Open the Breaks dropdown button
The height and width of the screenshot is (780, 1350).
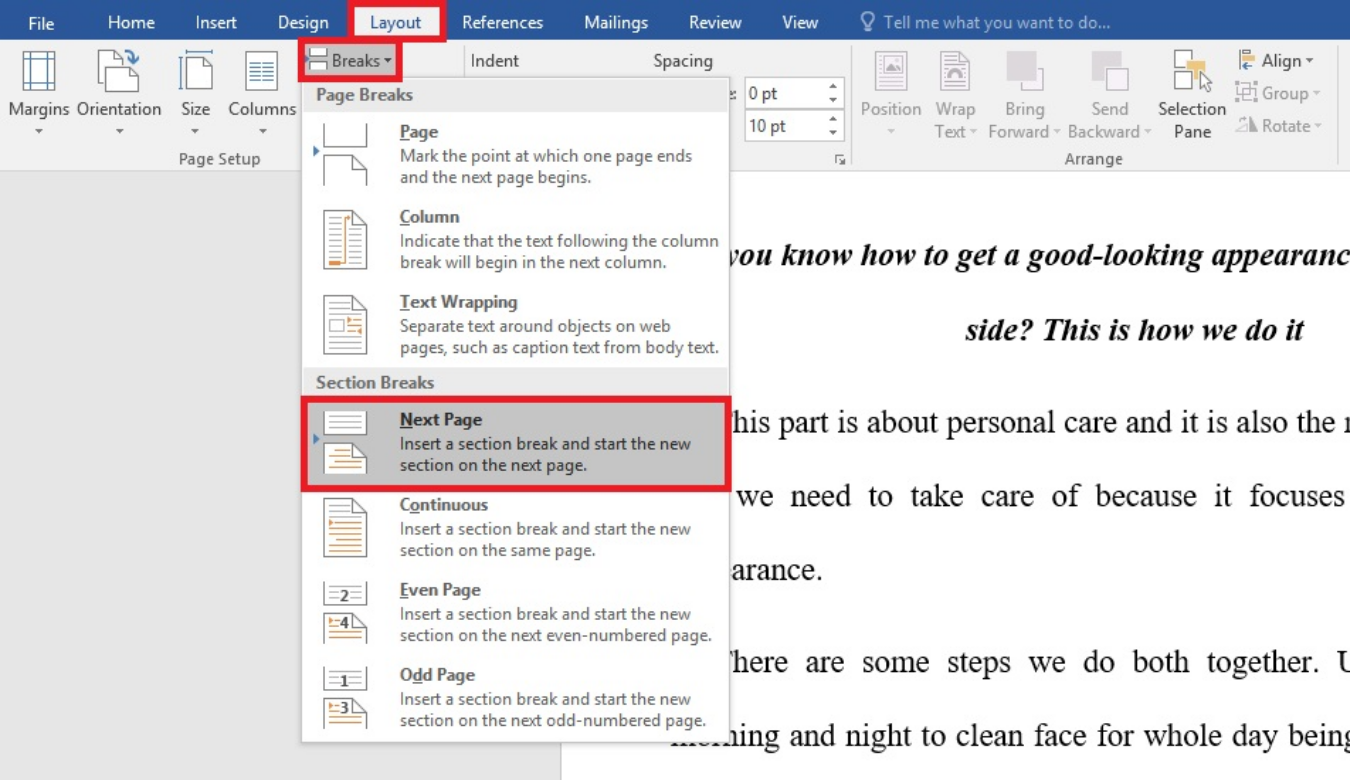350,61
